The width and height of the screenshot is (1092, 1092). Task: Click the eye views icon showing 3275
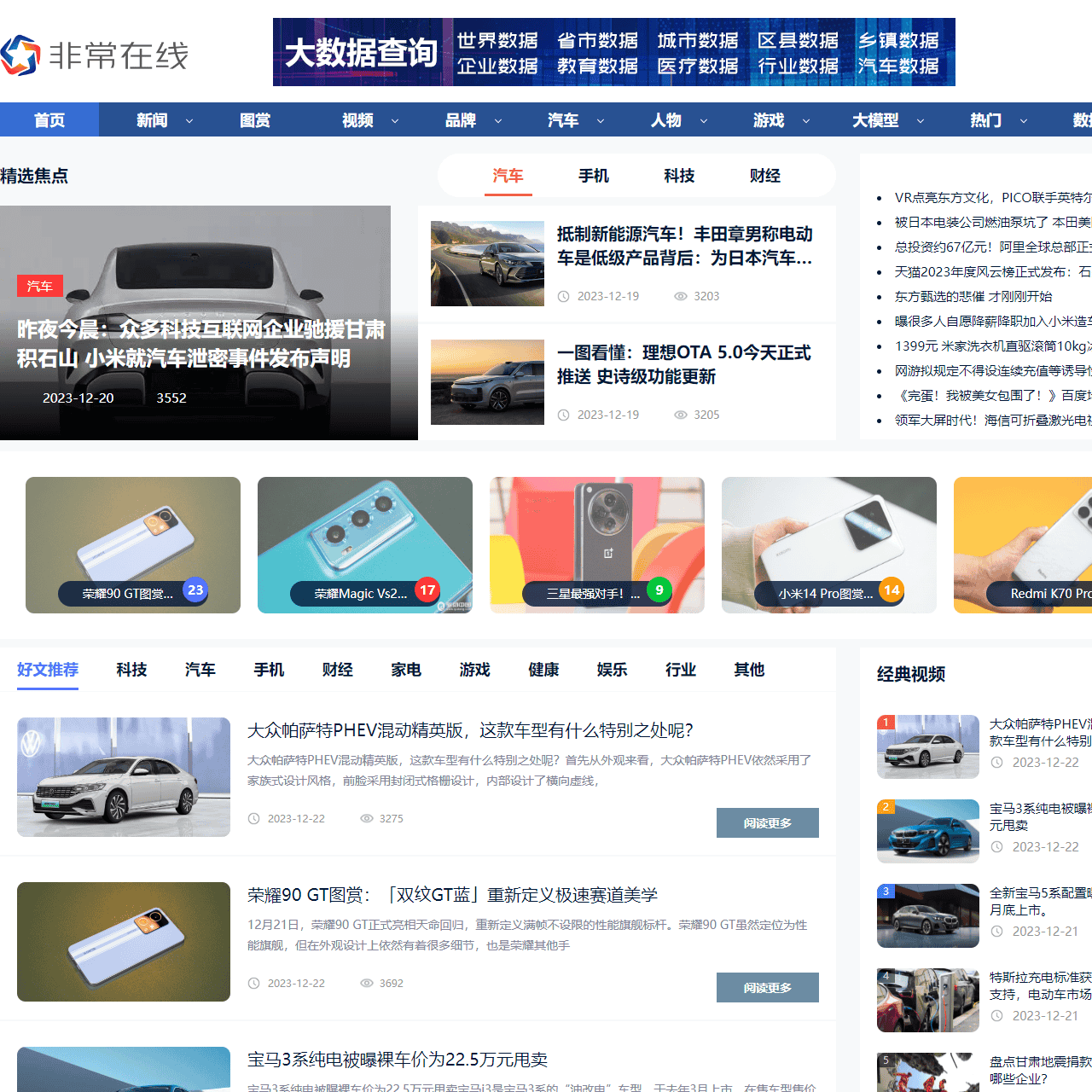pos(367,818)
